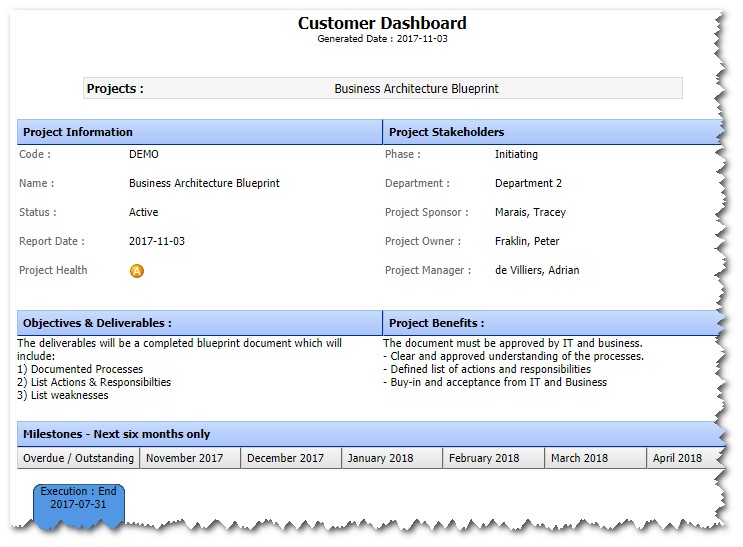743x547 pixels.
Task: Select the November 2017 milestone column
Action: pos(190,458)
